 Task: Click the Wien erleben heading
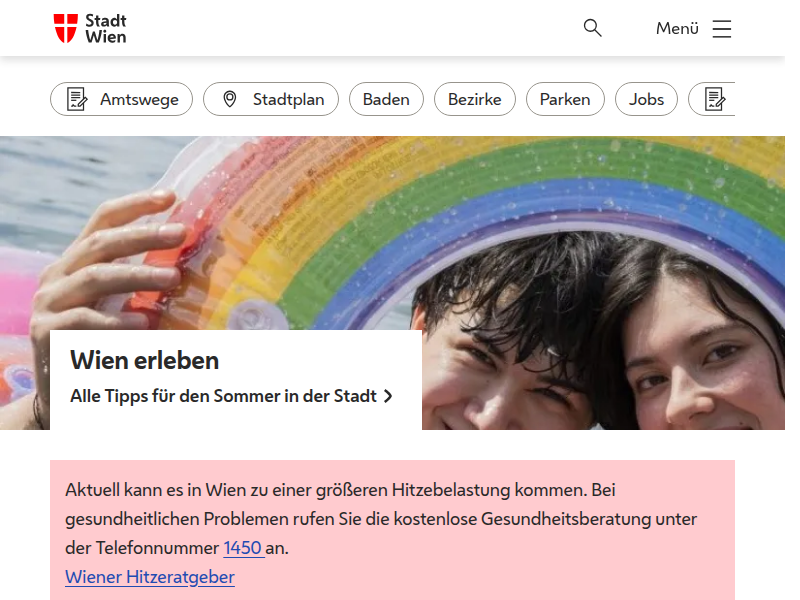coord(144,360)
